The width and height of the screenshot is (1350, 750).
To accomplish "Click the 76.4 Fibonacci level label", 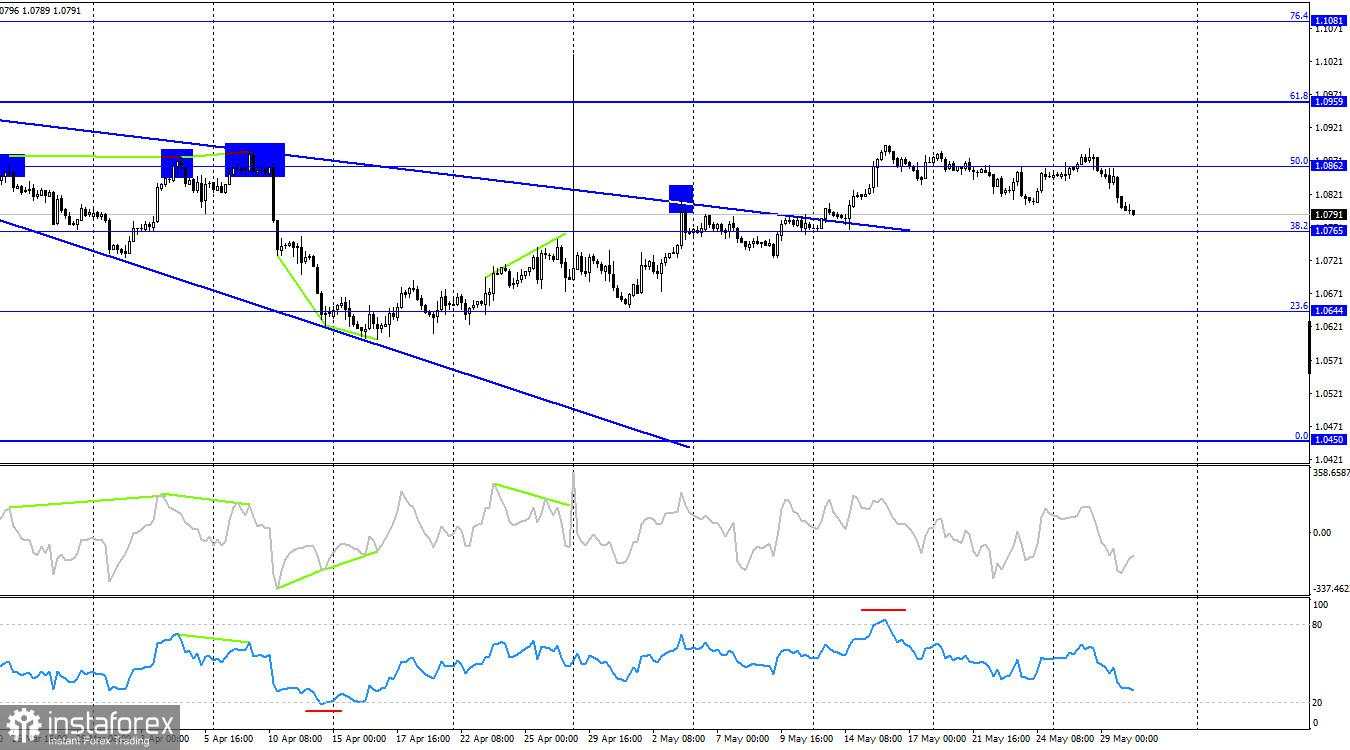I will tap(1298, 16).
